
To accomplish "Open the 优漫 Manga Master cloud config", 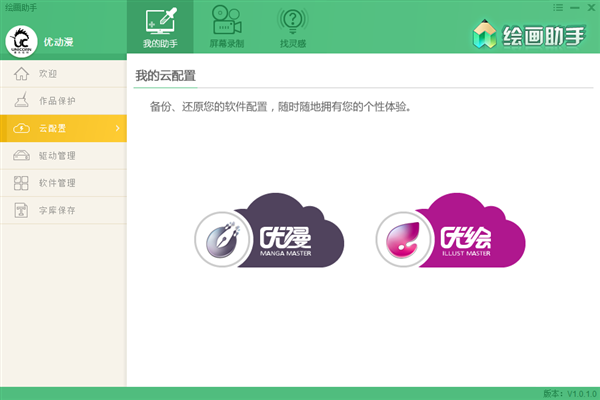I will click(x=269, y=230).
